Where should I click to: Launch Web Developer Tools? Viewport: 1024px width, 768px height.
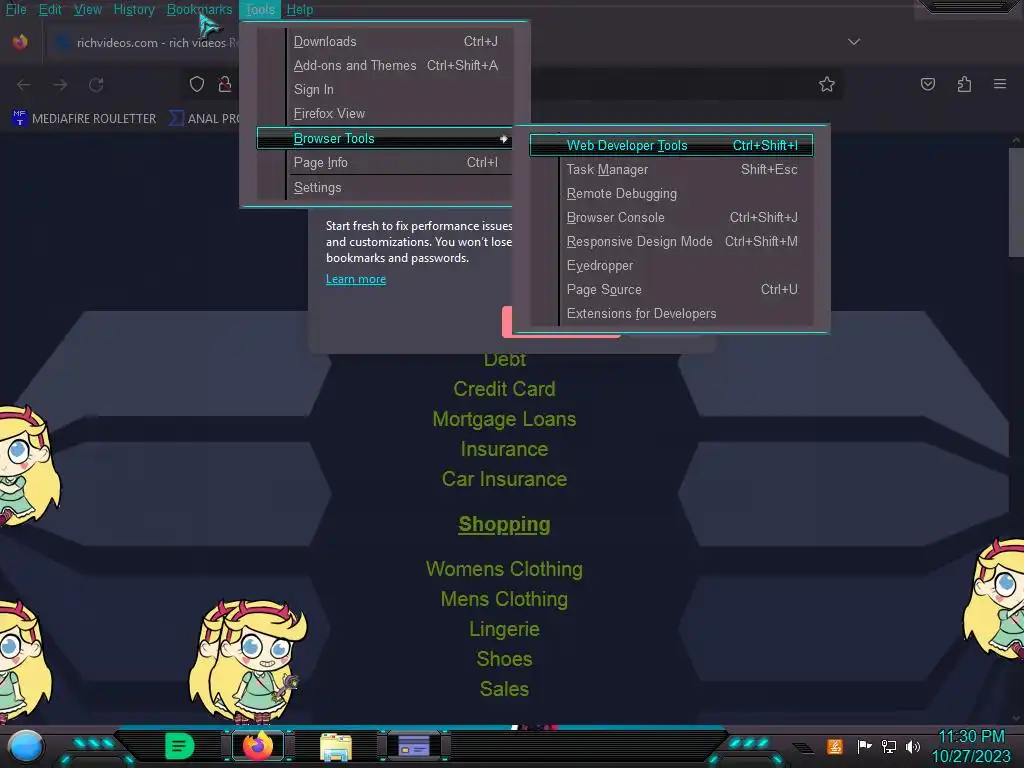click(x=671, y=145)
